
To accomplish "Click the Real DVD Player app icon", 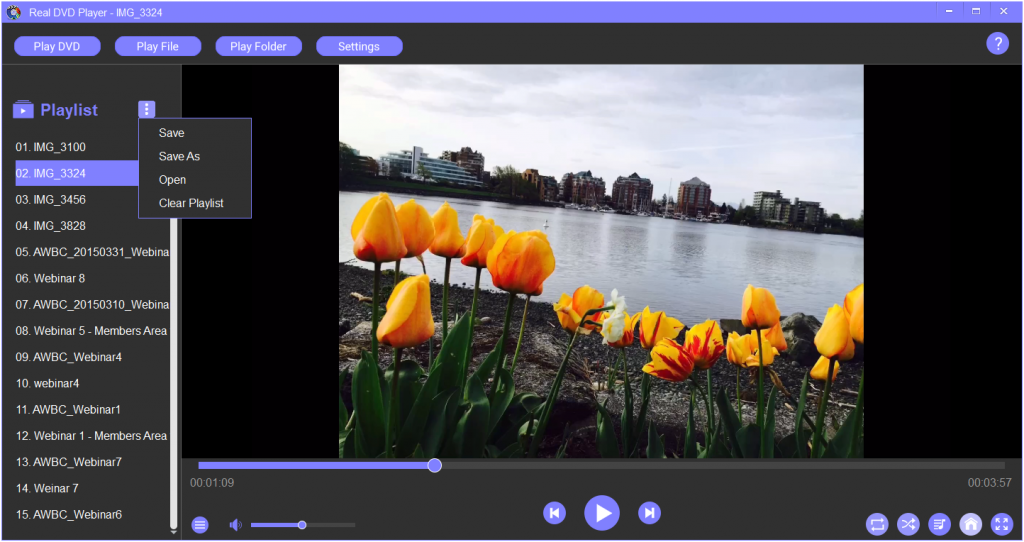I will click(x=13, y=12).
